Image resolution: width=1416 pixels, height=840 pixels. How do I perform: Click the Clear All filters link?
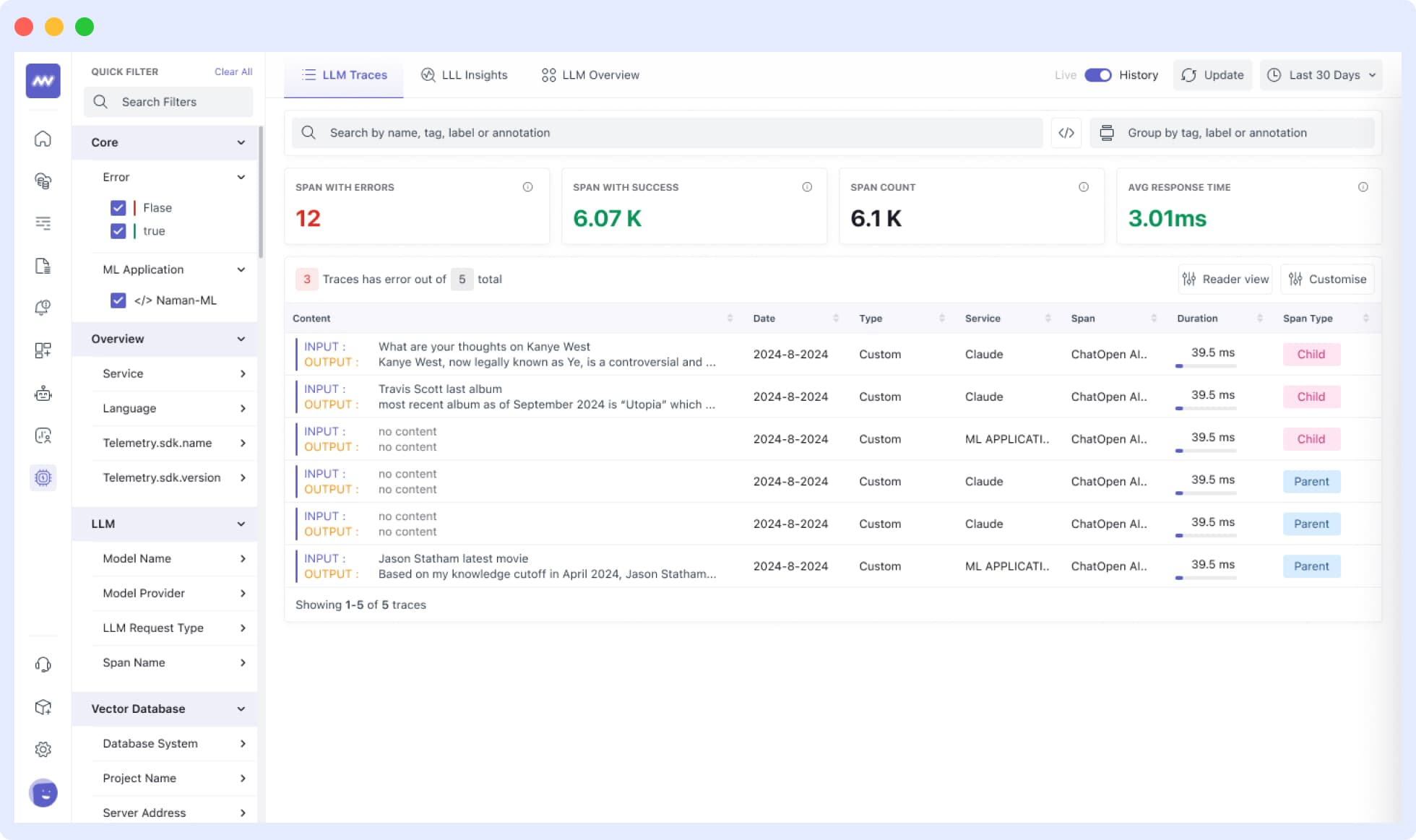coord(233,72)
